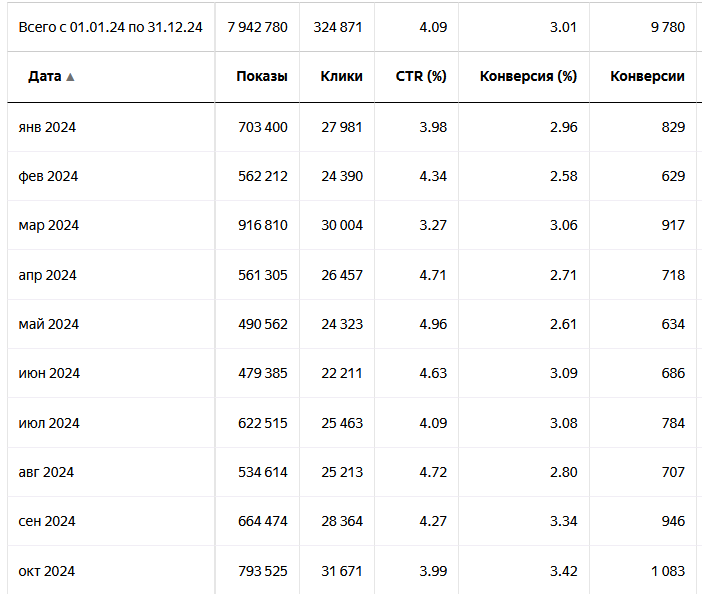Select the мар 2024 date cell
702x594 pixels.
[48, 225]
